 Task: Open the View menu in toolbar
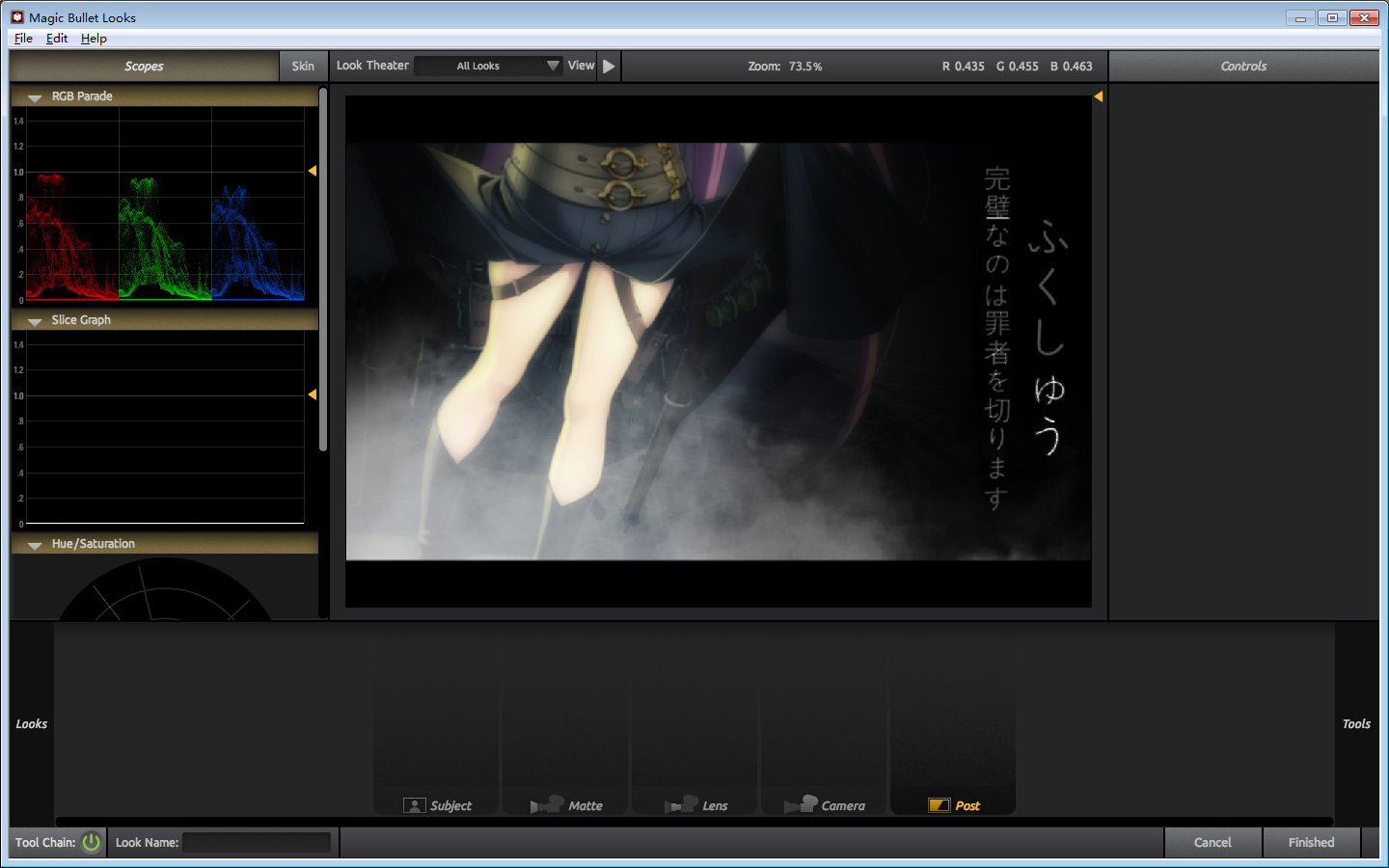click(581, 66)
